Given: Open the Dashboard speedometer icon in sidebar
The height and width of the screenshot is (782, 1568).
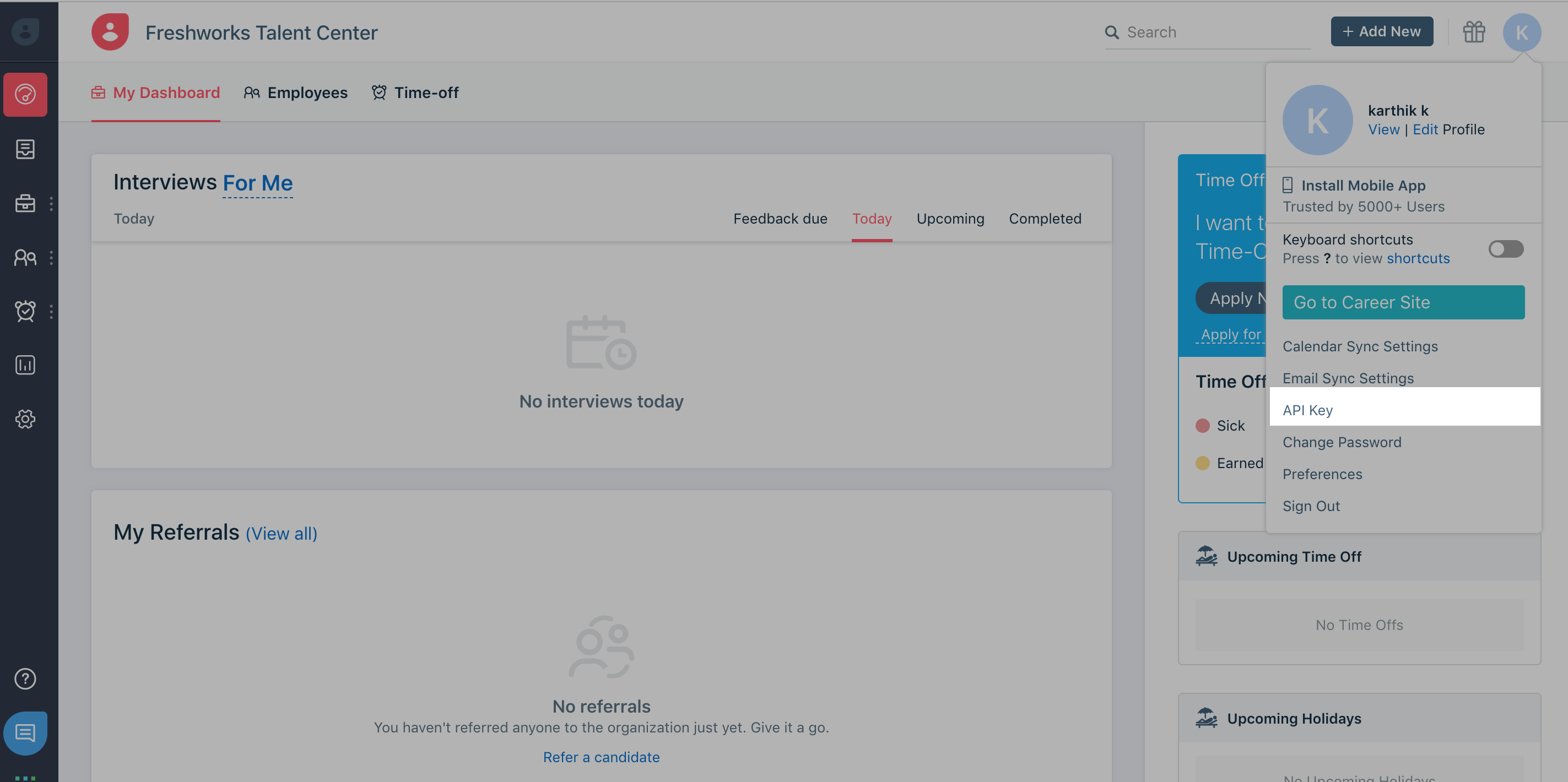Looking at the screenshot, I should (25, 94).
